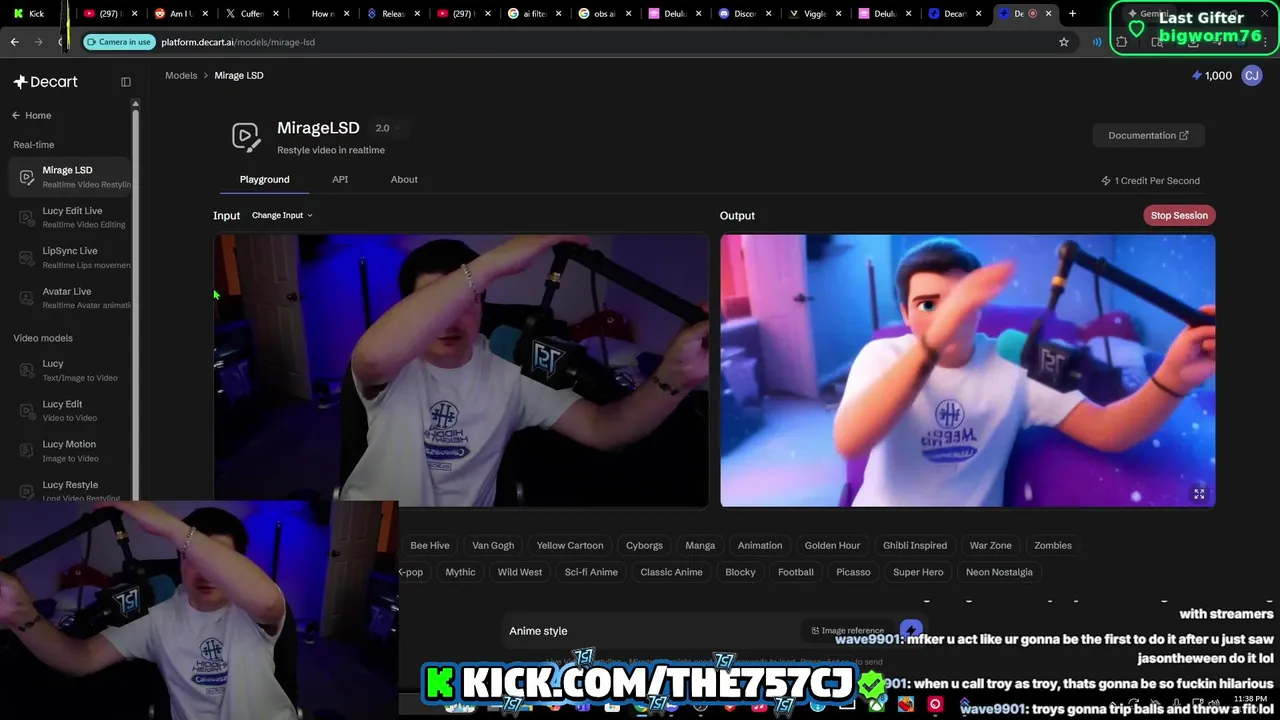This screenshot has width=1280, height=720.
Task: Click the Camera in use indicator
Action: coord(118,42)
